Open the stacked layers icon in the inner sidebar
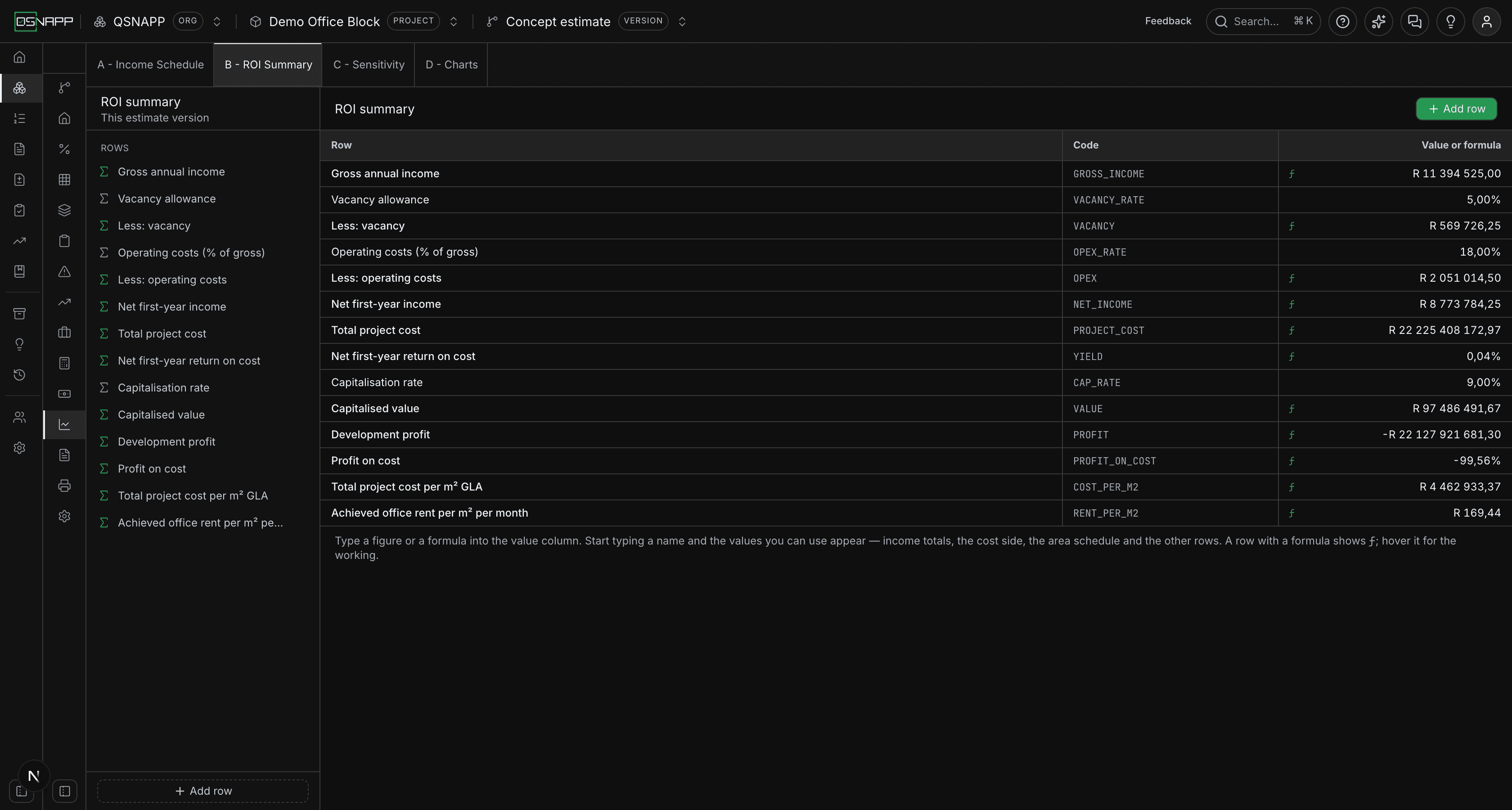This screenshot has width=1512, height=810. coord(64,210)
